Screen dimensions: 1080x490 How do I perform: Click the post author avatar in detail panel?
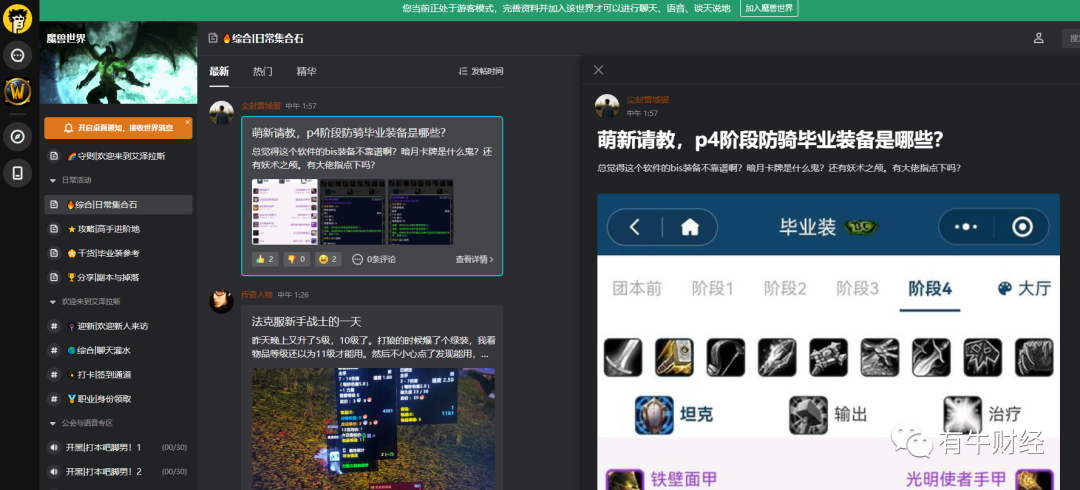[607, 106]
